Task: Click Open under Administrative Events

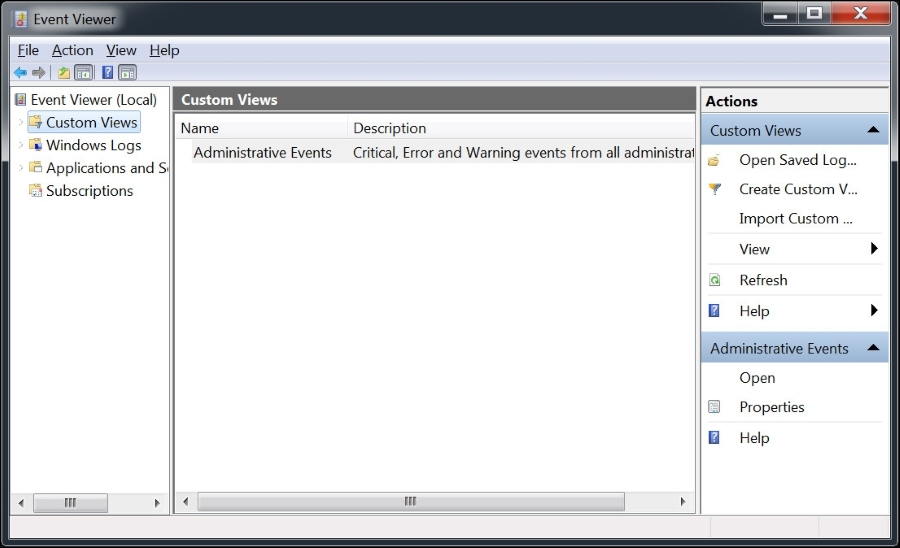Action: (757, 378)
